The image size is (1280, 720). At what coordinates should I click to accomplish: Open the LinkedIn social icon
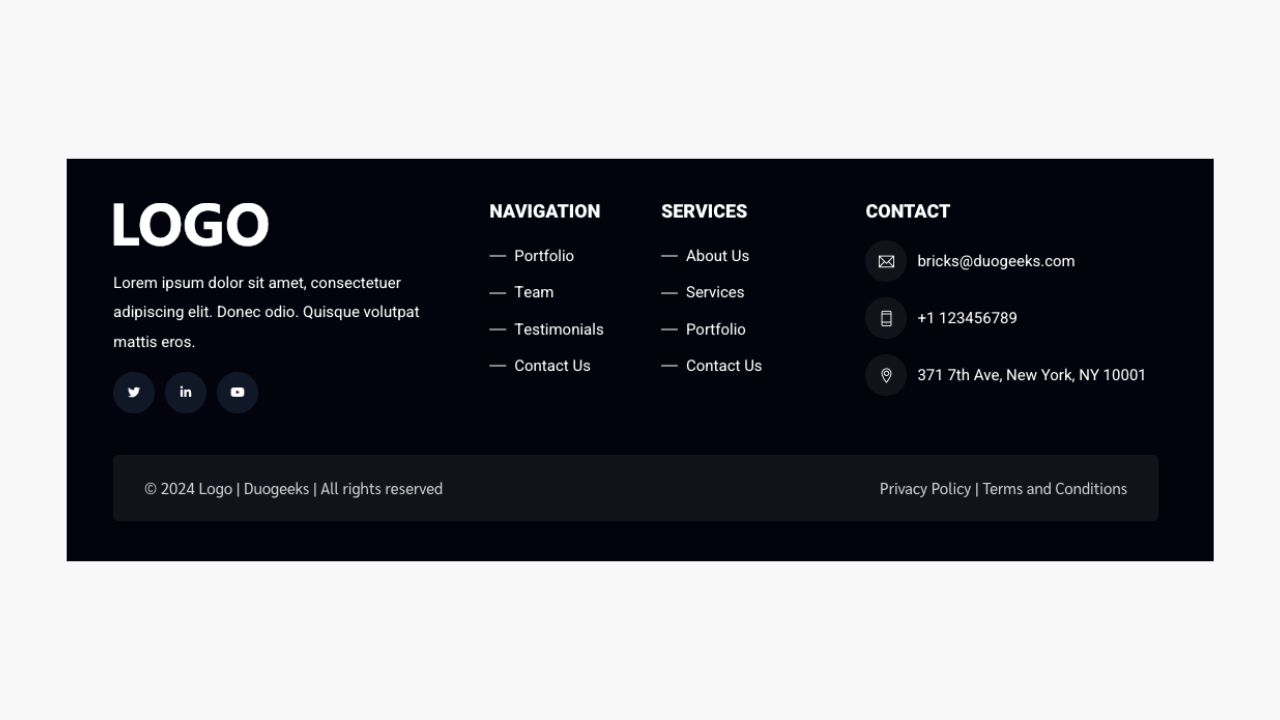pyautogui.click(x=186, y=393)
